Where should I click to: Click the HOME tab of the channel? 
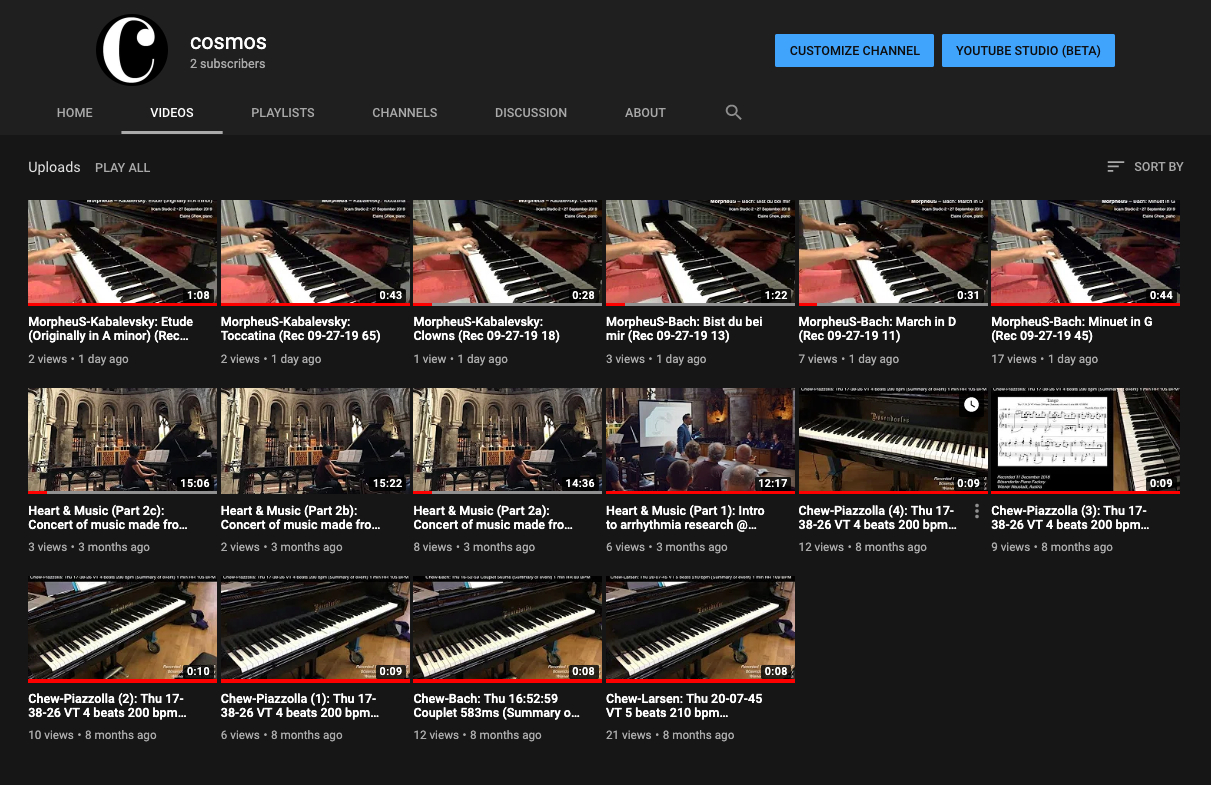[x=74, y=112]
